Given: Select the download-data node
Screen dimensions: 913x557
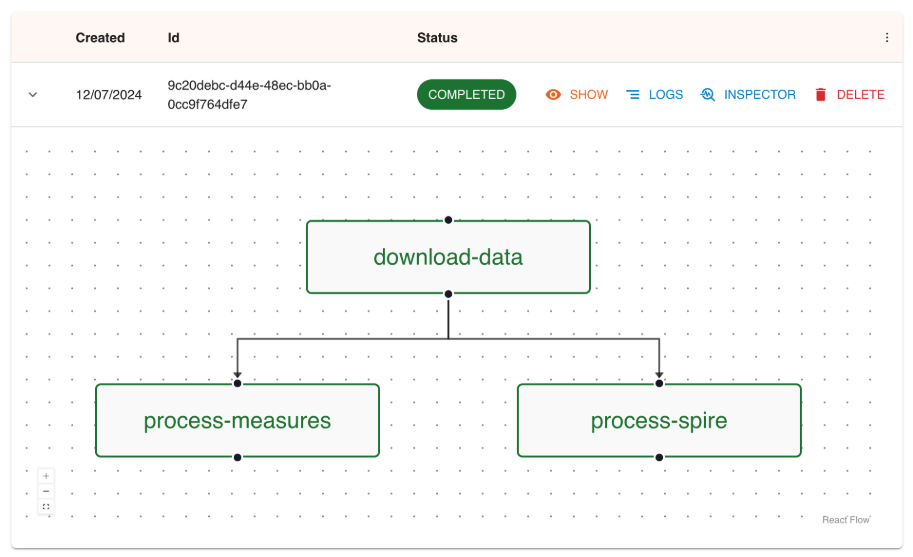Looking at the screenshot, I should (448, 257).
